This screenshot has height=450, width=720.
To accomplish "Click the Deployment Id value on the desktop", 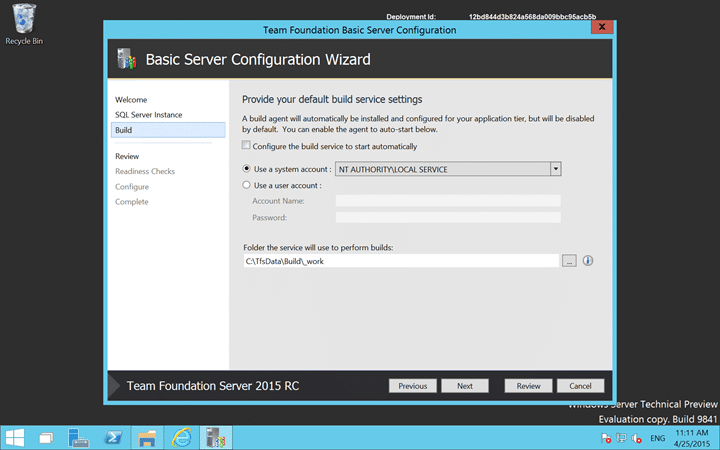I will click(x=532, y=17).
